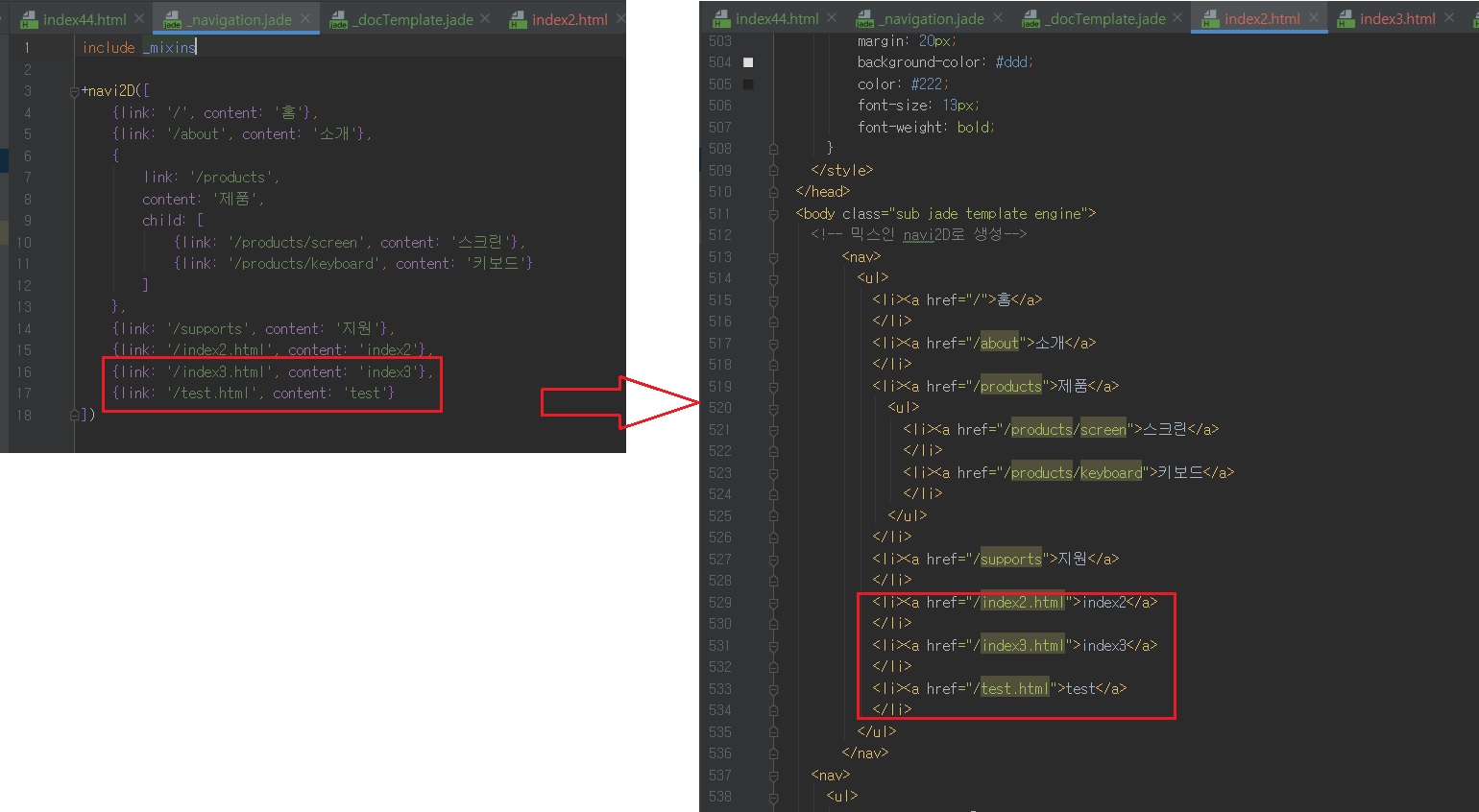Screen dimensions: 1479x812
Task: Collapse the +navi2D block at line 3
Action: [x=74, y=92]
